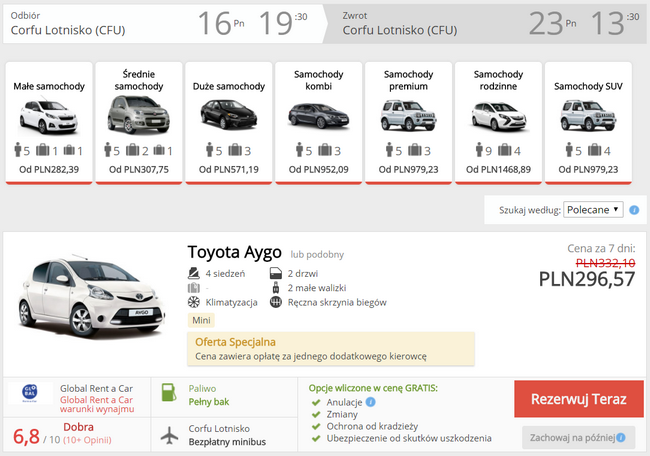Select the Samochody SUV category card
This screenshot has width=650, height=456.
tap(588, 123)
